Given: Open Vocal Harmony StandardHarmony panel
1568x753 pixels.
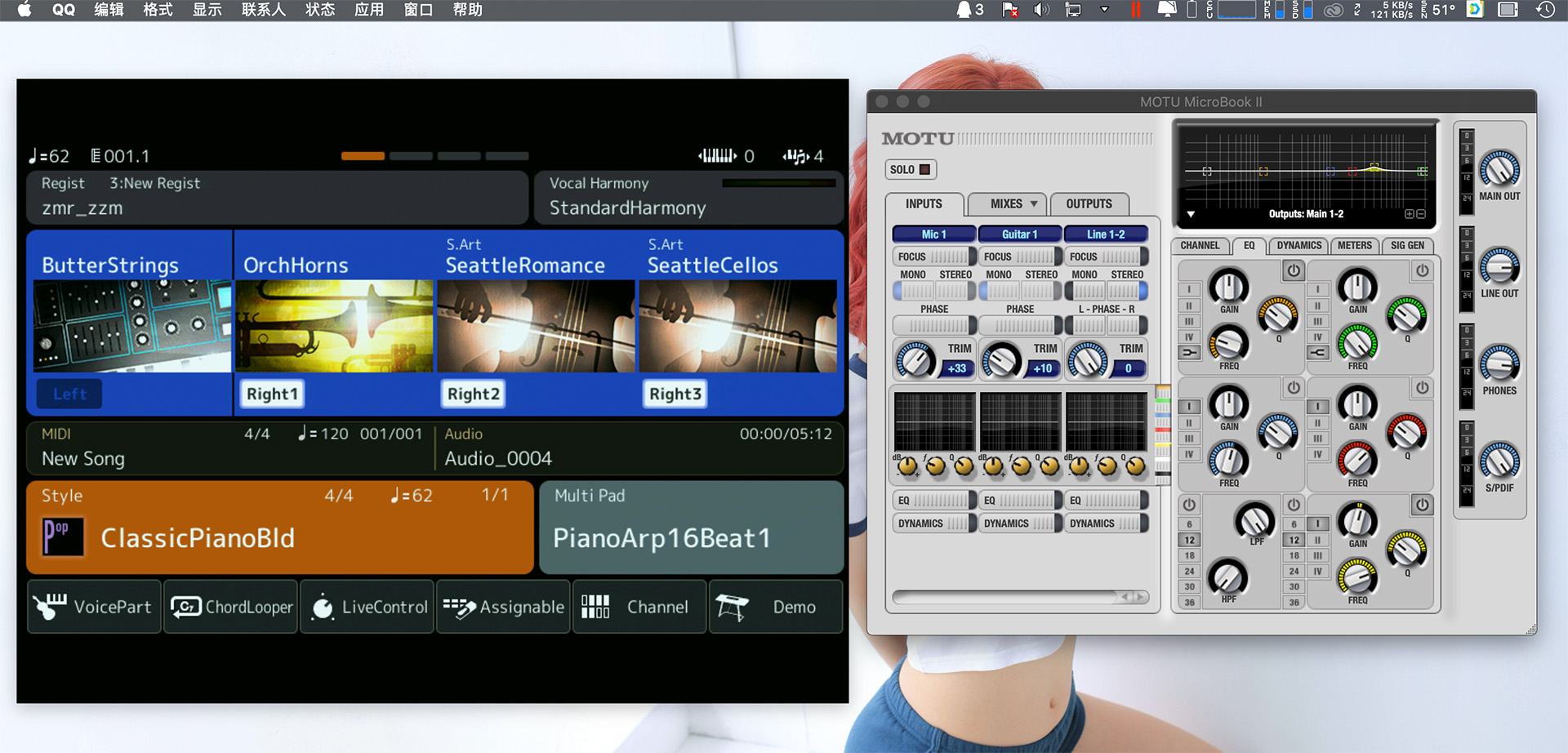Looking at the screenshot, I should (688, 197).
